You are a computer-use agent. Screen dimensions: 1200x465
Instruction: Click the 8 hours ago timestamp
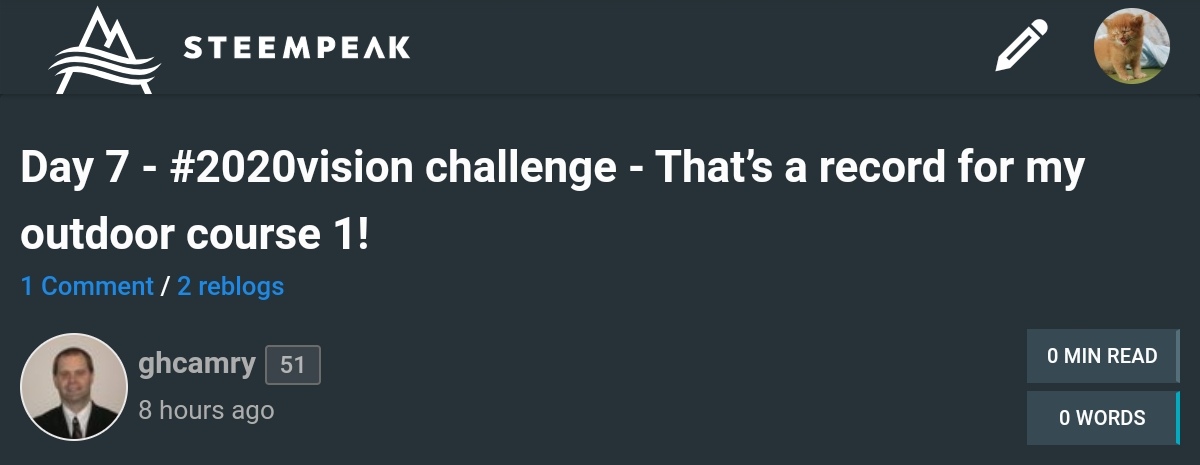click(206, 410)
